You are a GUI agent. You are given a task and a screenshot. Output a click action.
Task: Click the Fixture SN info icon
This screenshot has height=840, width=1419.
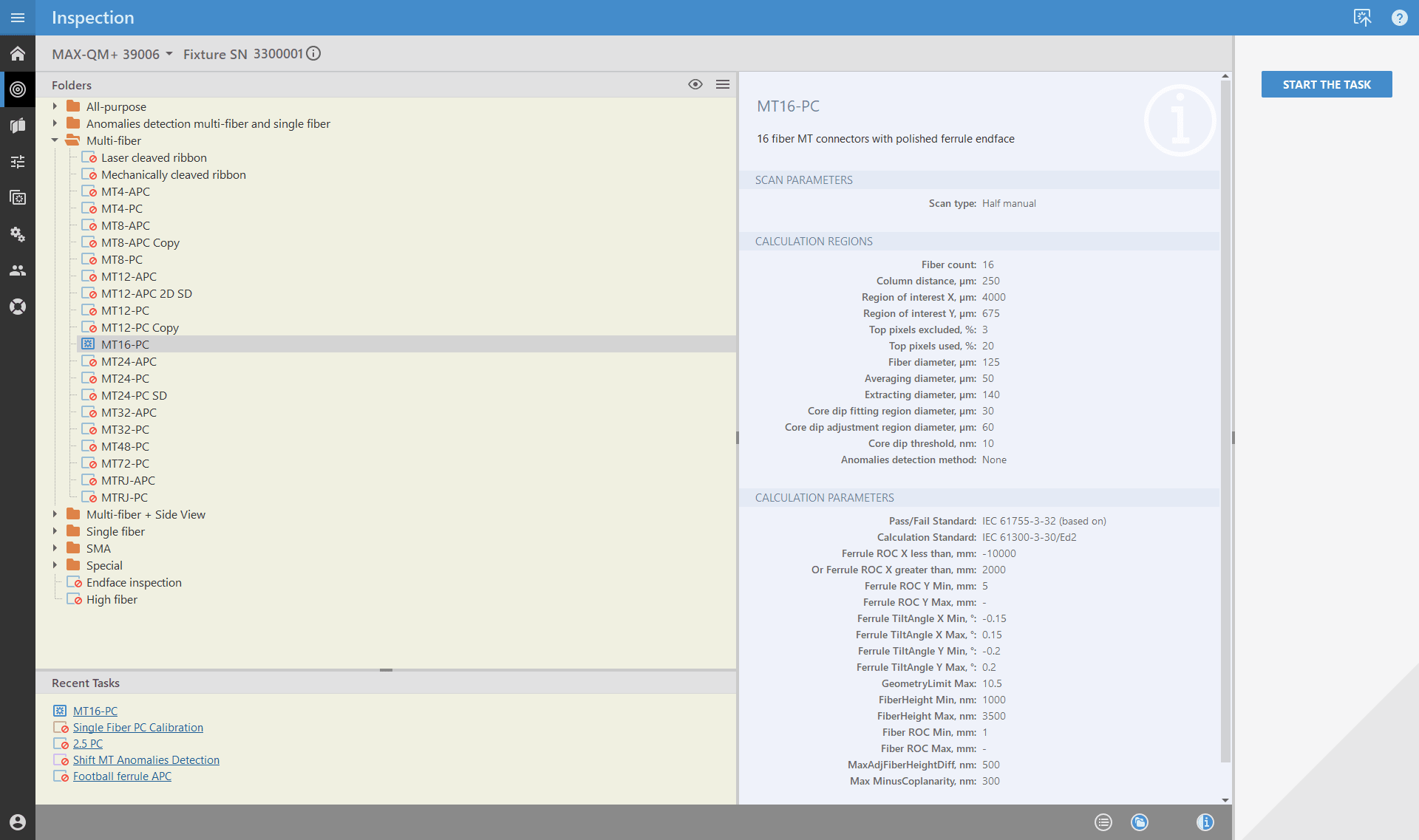313,54
